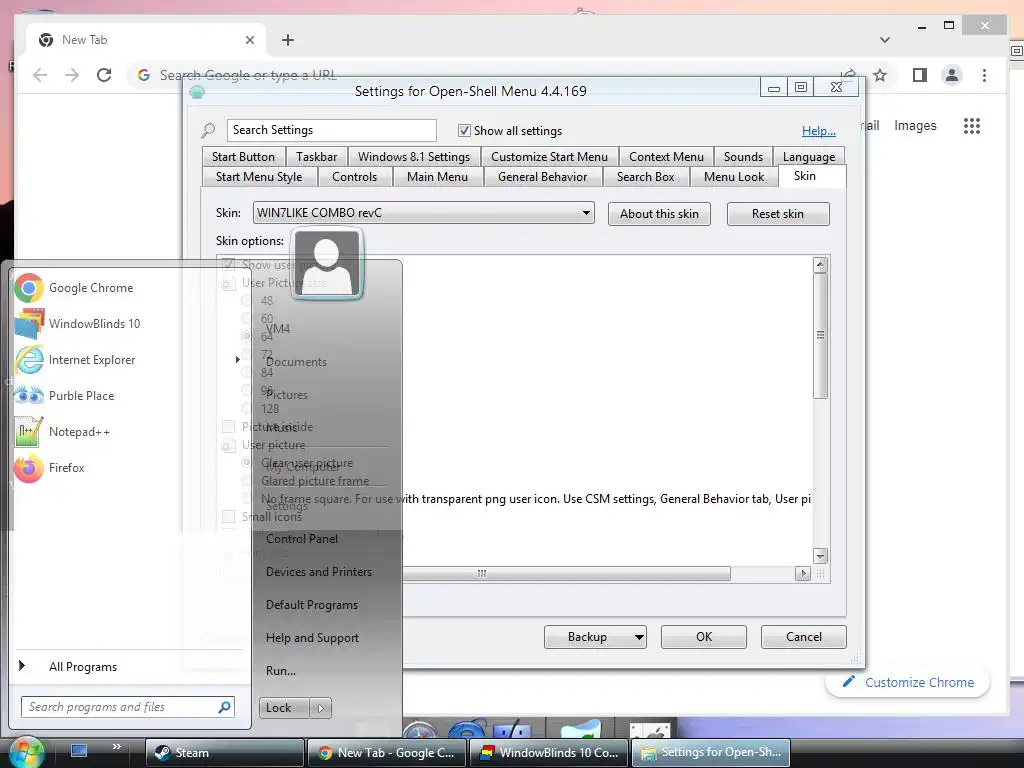This screenshot has height=768, width=1024.
Task: Click Show Desktop icon in quick launch
Action: (x=79, y=750)
